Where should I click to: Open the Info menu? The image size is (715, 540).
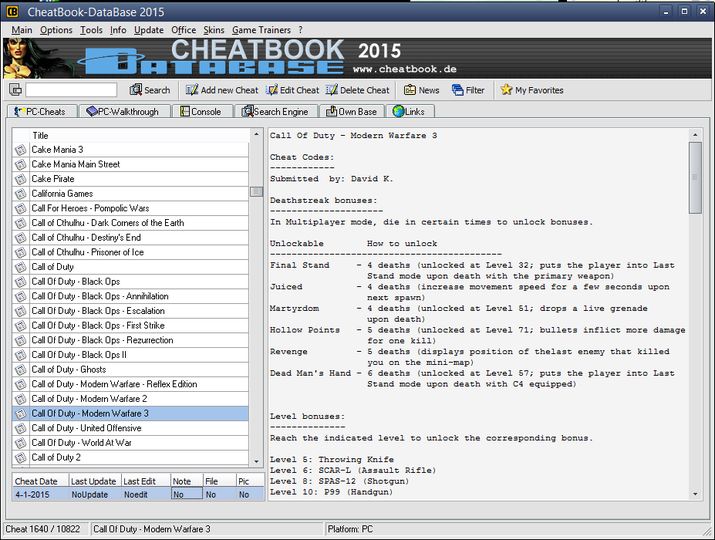[118, 30]
